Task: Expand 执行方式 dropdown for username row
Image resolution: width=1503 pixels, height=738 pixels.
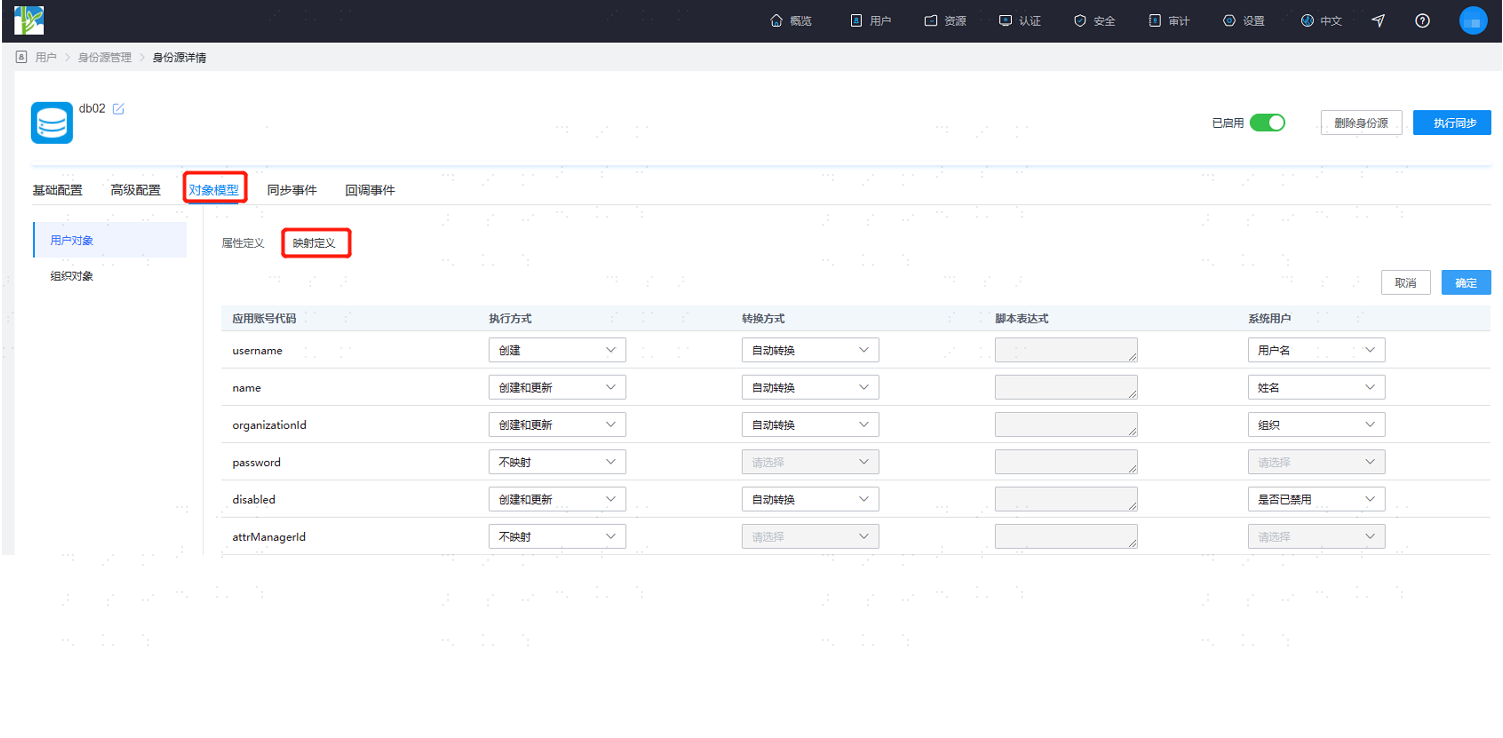Action: (x=557, y=350)
